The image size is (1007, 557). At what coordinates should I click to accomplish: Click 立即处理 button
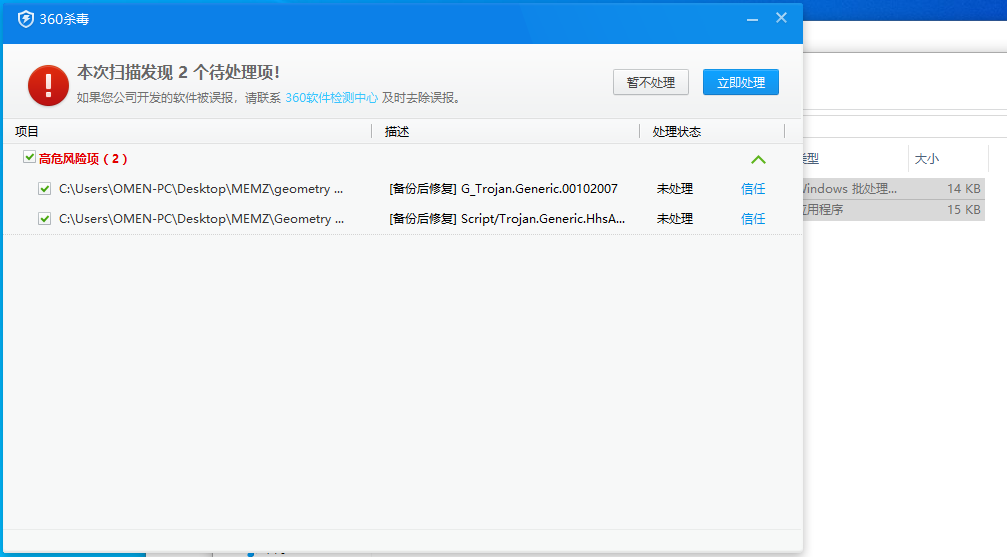coord(740,82)
